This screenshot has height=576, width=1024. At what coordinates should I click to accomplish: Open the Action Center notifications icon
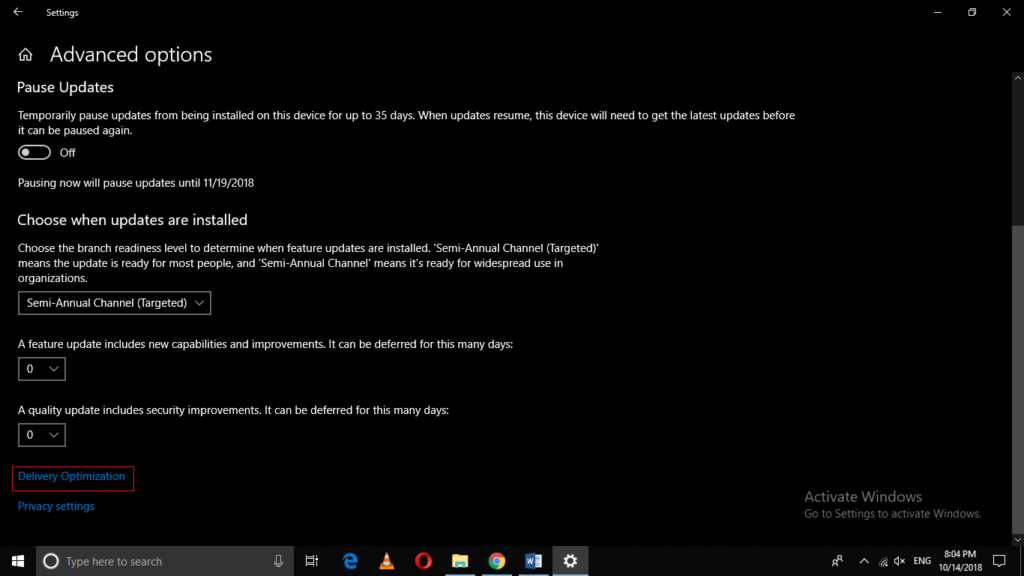tap(999, 561)
